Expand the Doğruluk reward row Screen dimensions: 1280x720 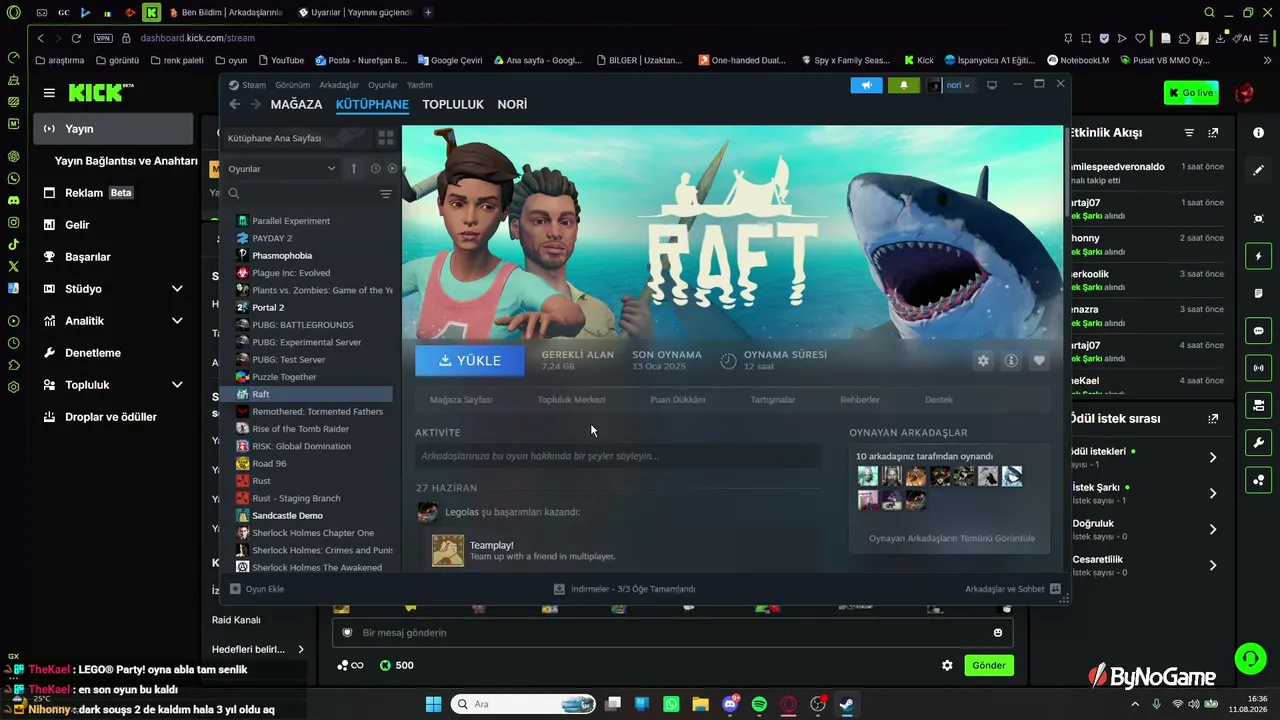click(x=1213, y=529)
